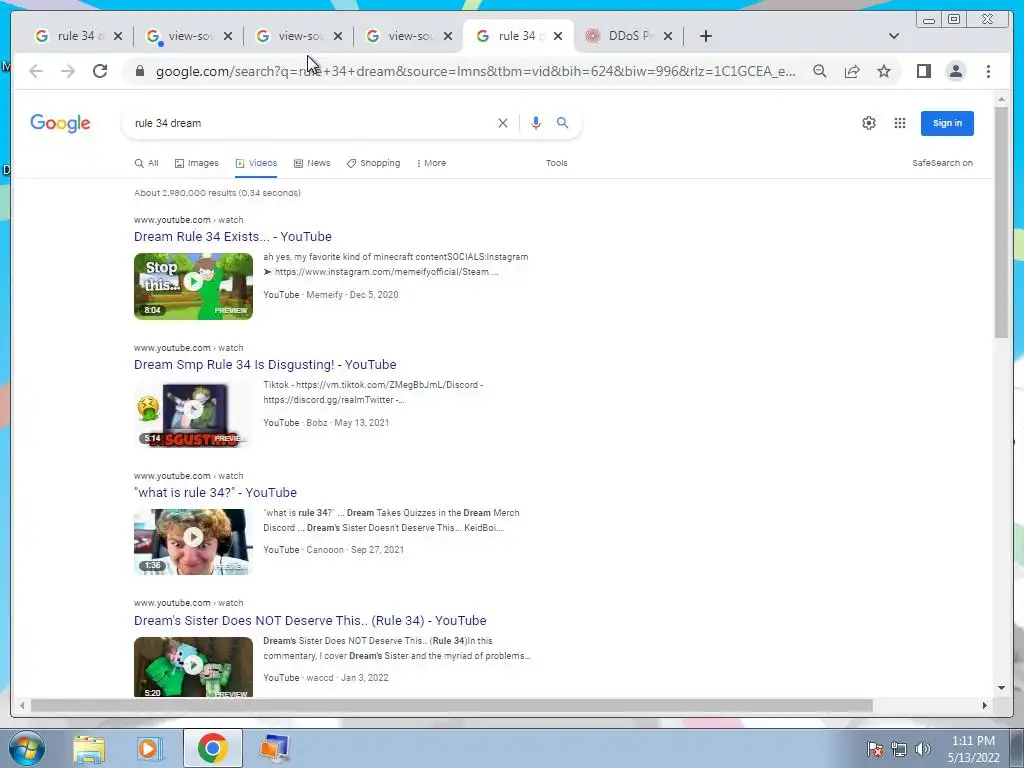Submit search with the magnifier icon
Screen dimensions: 1024x768
pos(562,123)
